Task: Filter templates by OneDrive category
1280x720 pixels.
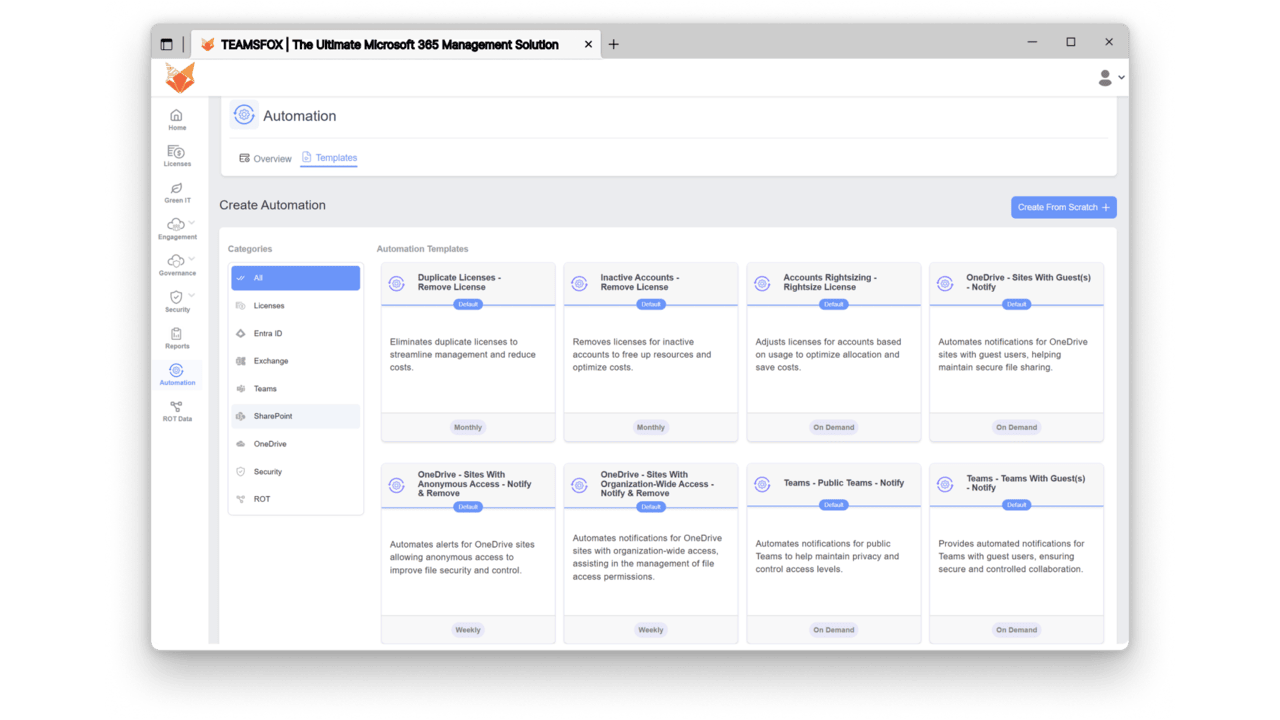Action: 295,444
